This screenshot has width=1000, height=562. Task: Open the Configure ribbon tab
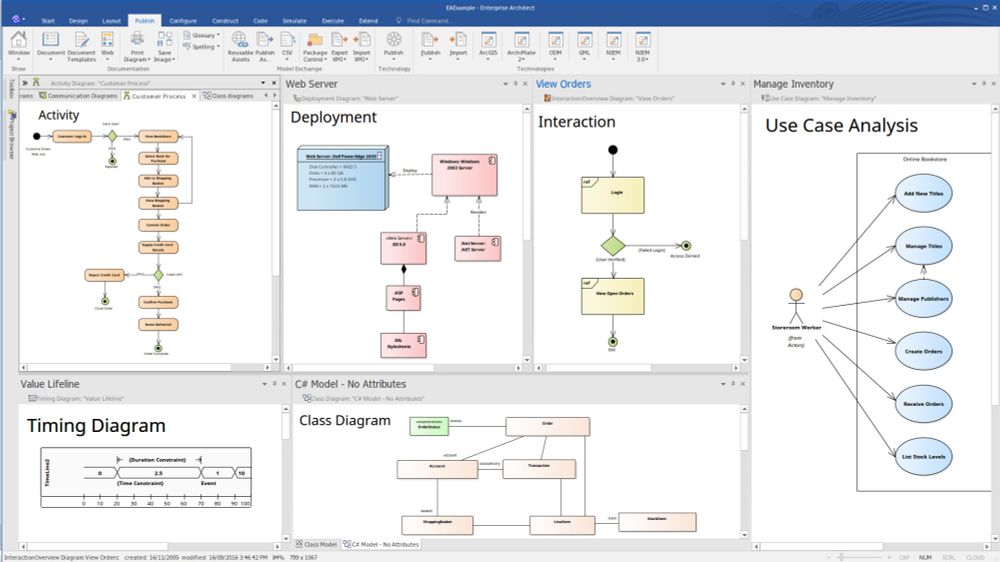point(183,21)
